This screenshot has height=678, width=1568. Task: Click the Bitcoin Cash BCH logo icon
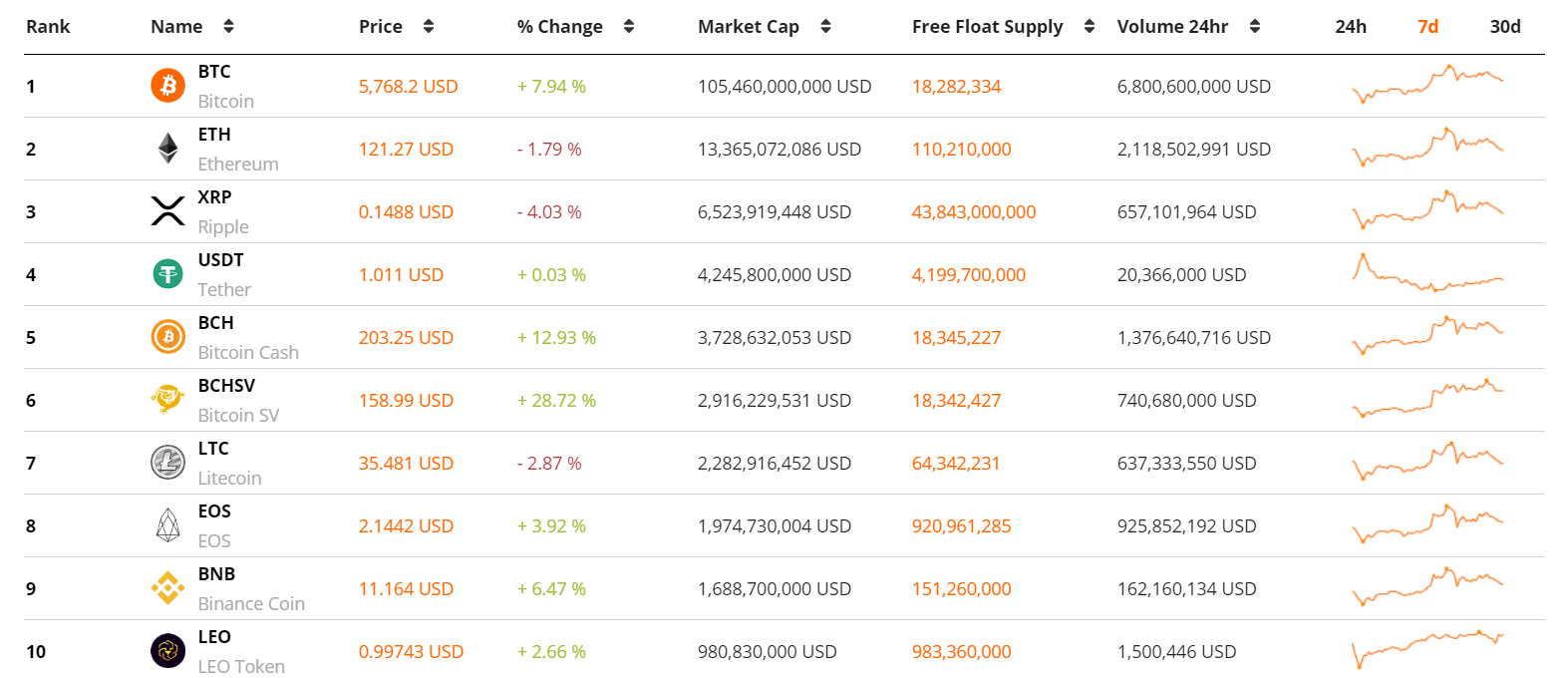tap(167, 337)
